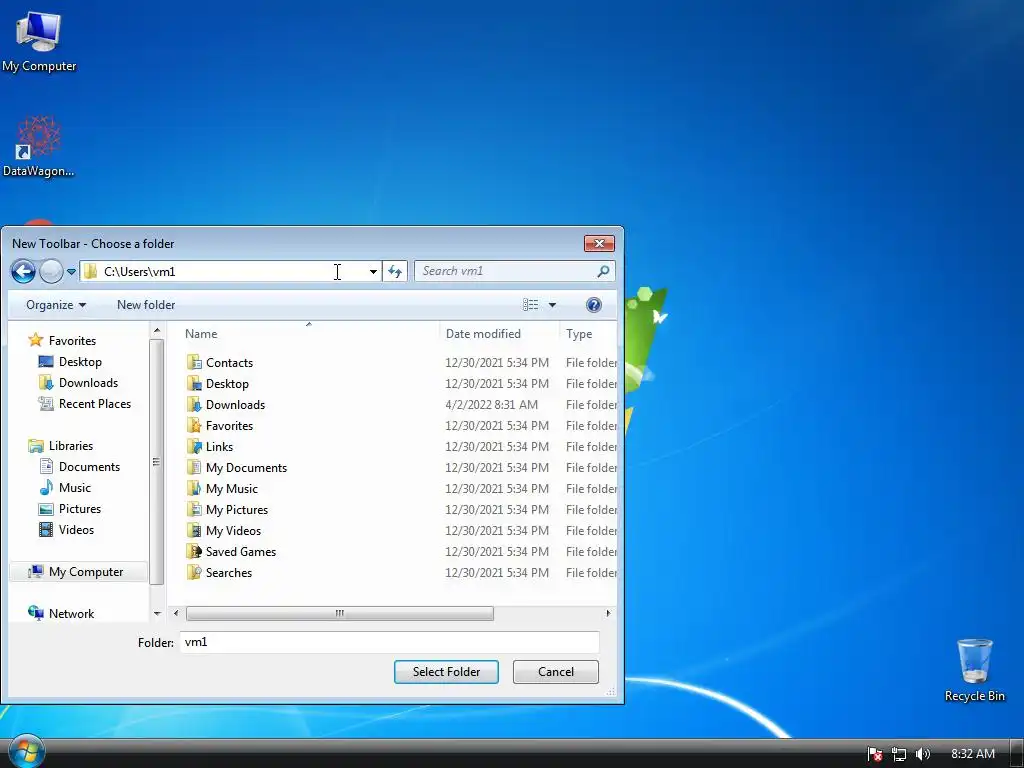Image resolution: width=1024 pixels, height=768 pixels.
Task: Click the Favorites folder icon in the file list
Action: click(x=194, y=426)
